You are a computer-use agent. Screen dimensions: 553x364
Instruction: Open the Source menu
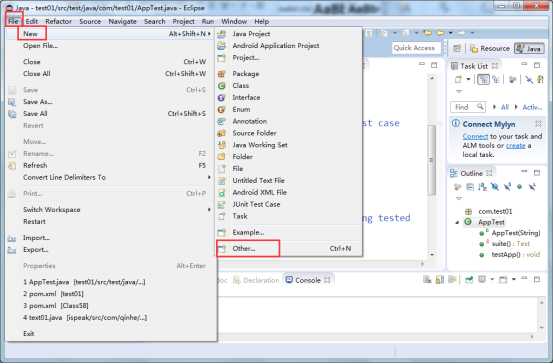90,22
